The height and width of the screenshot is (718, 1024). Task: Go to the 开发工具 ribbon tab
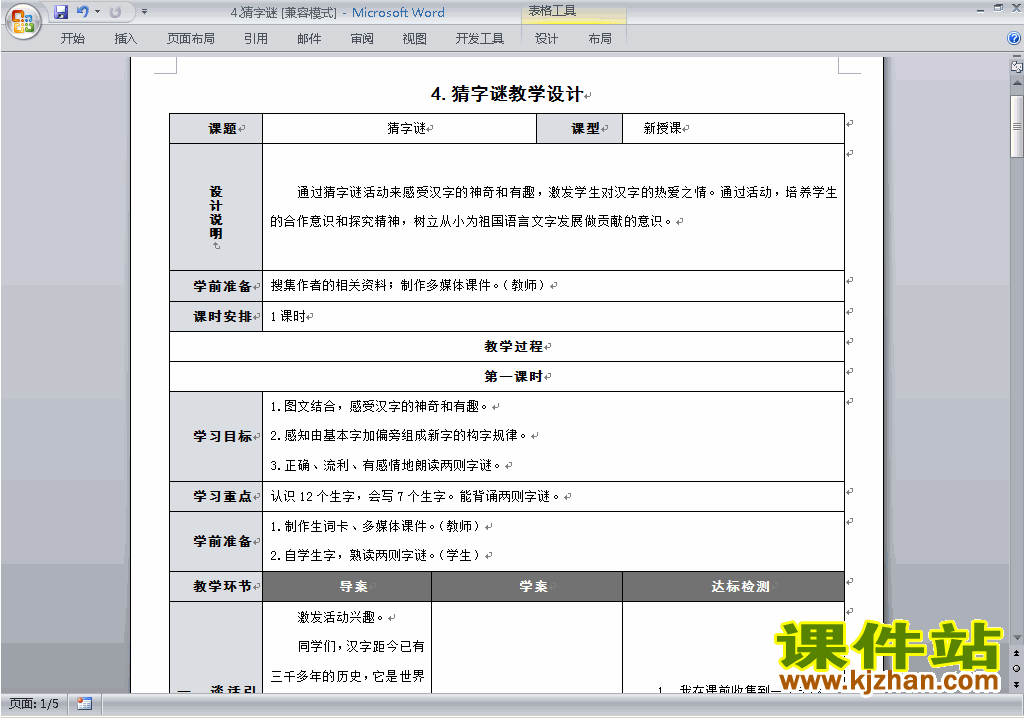click(479, 39)
